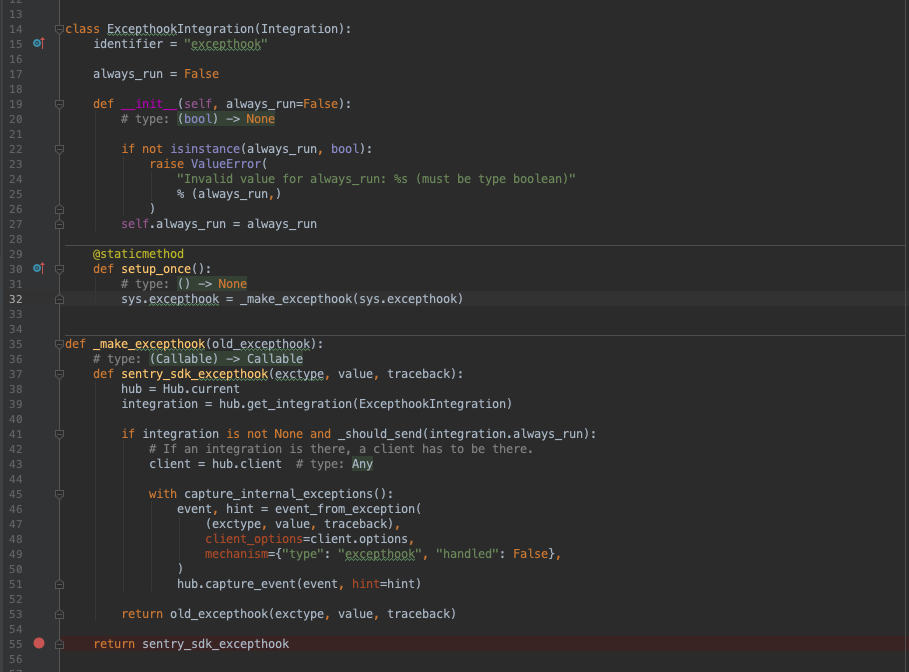
Task: Click the __init__ method name
Action: click(x=149, y=104)
